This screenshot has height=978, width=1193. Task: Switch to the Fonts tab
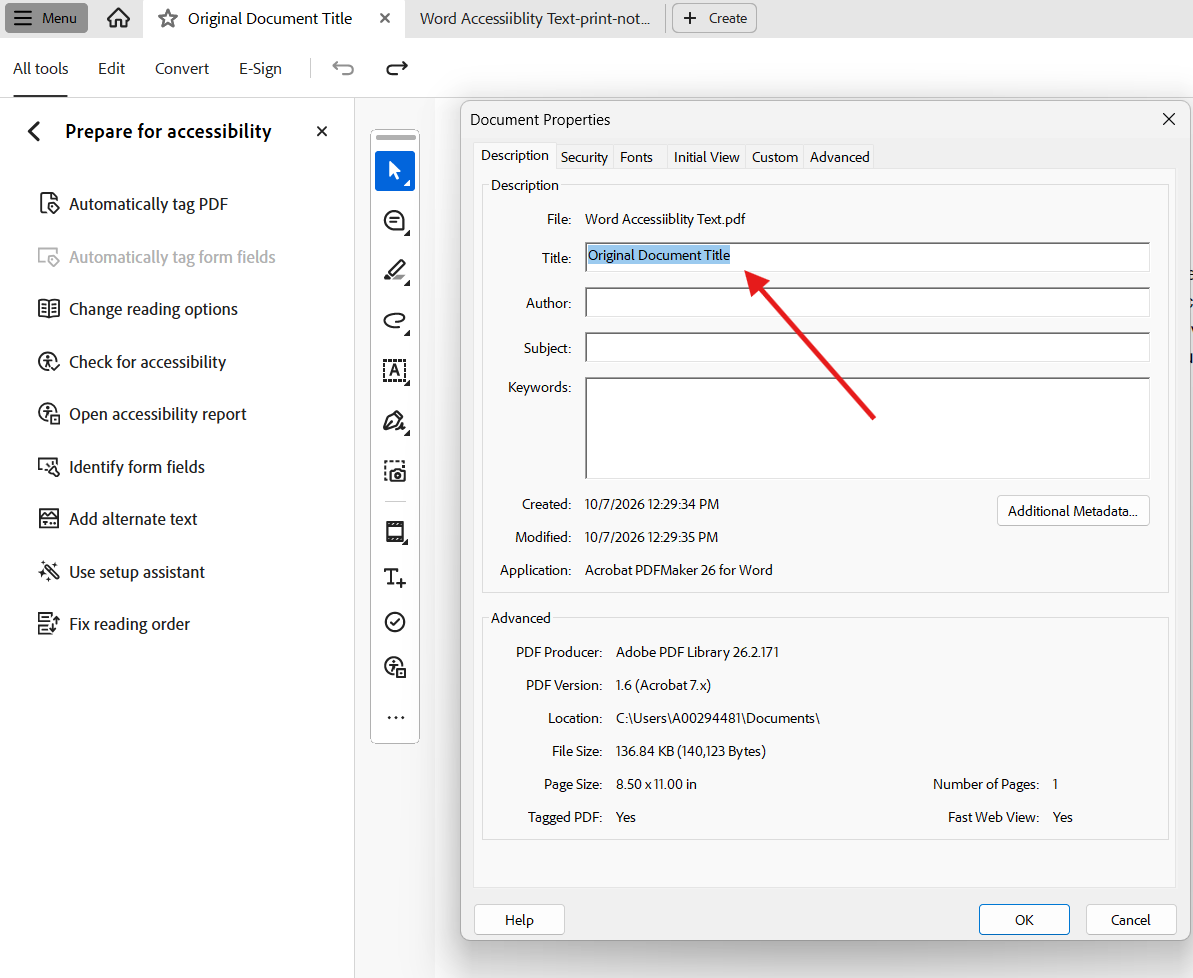(636, 157)
